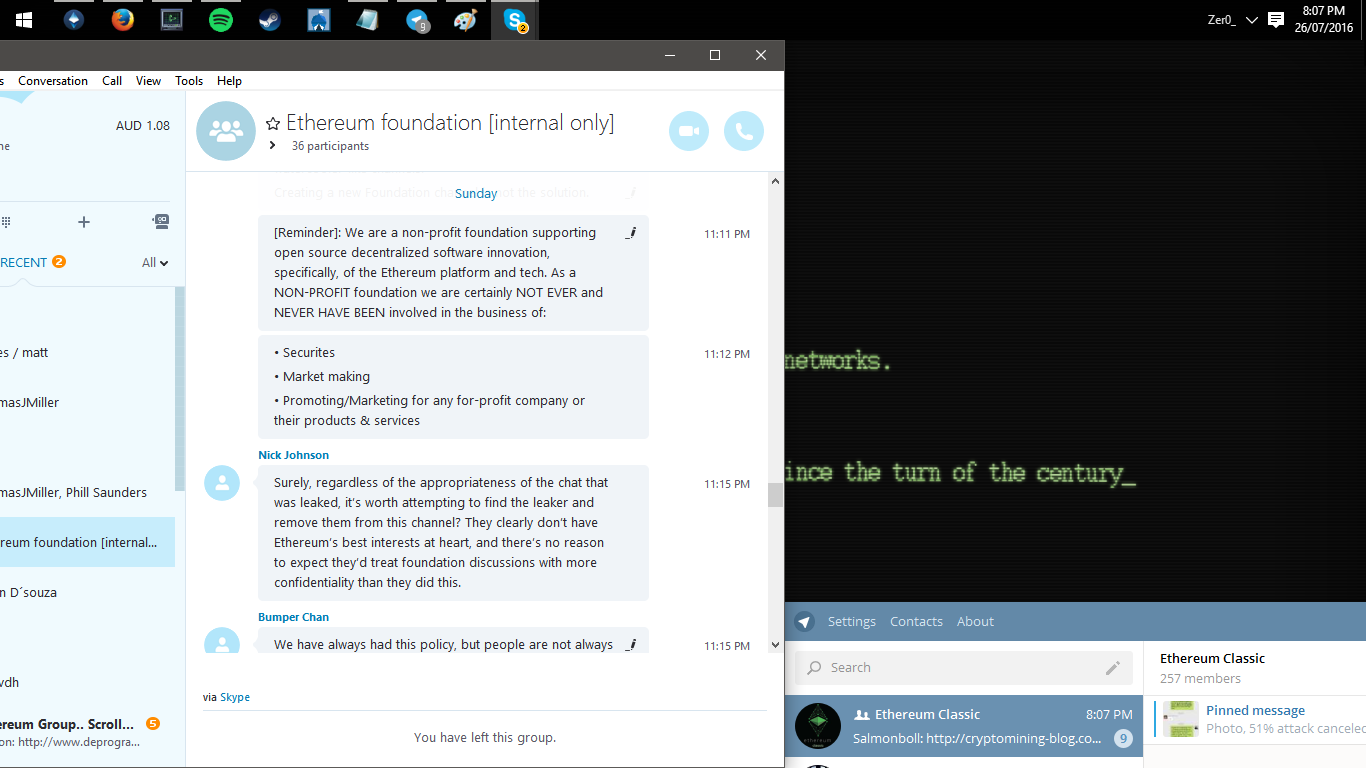Open the Ethereum Group.. Scroll conversation
This screenshot has width=1366, height=768.
(x=87, y=732)
